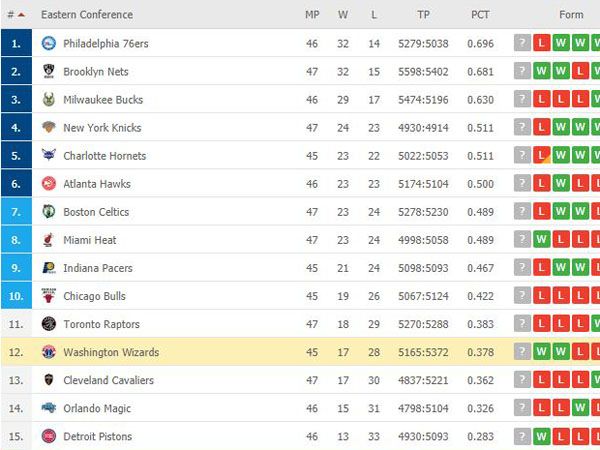Click the Milwaukee Bucks team logo
The width and height of the screenshot is (600, 450).
point(49,99)
